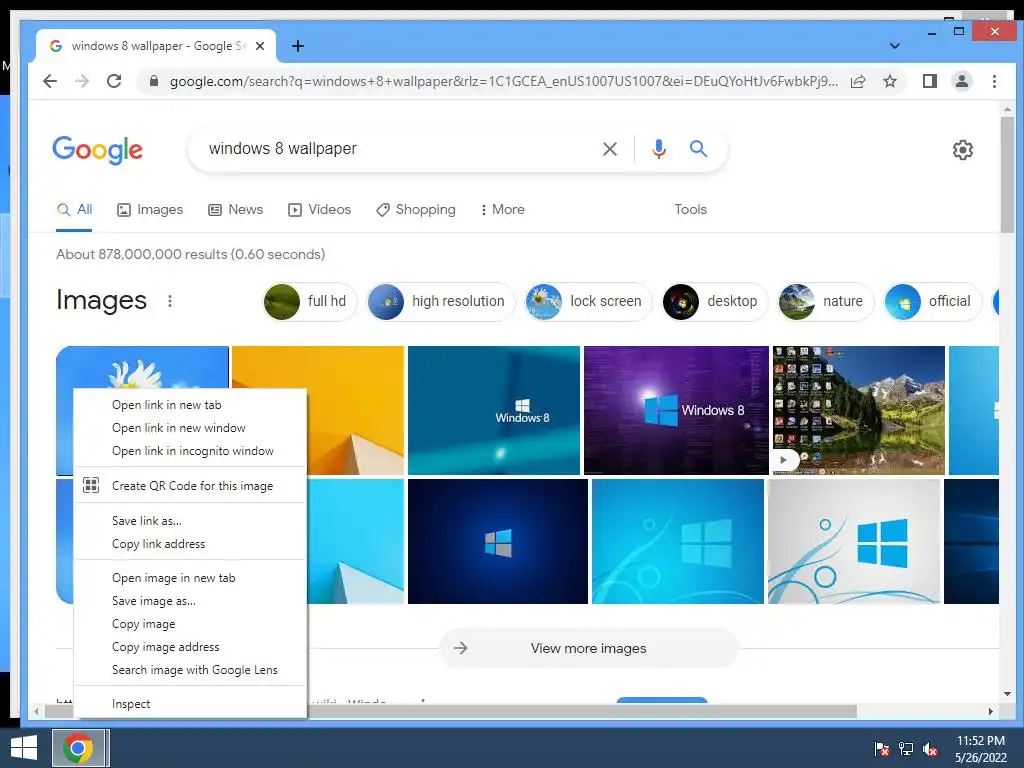This screenshot has width=1024, height=768.
Task: Click the View more images button
Action: [x=588, y=648]
